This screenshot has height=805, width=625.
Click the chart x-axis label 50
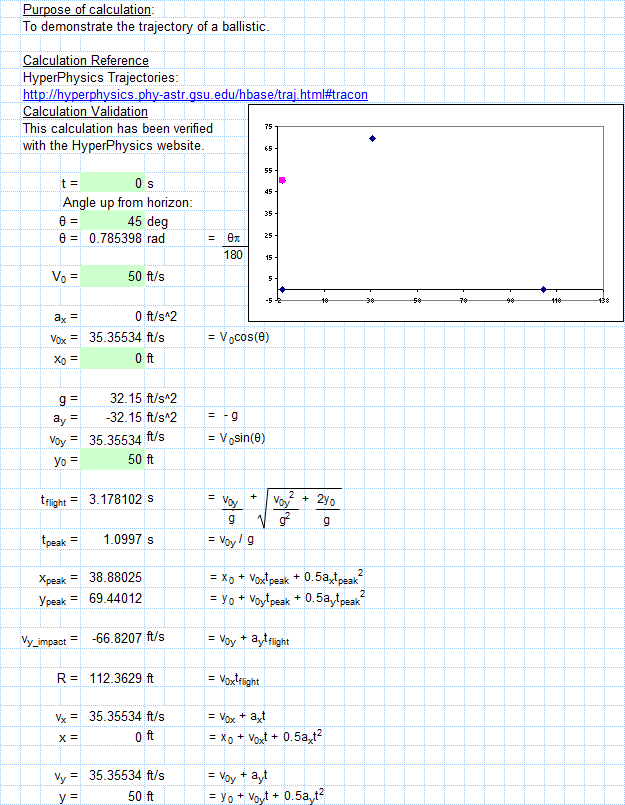418,300
